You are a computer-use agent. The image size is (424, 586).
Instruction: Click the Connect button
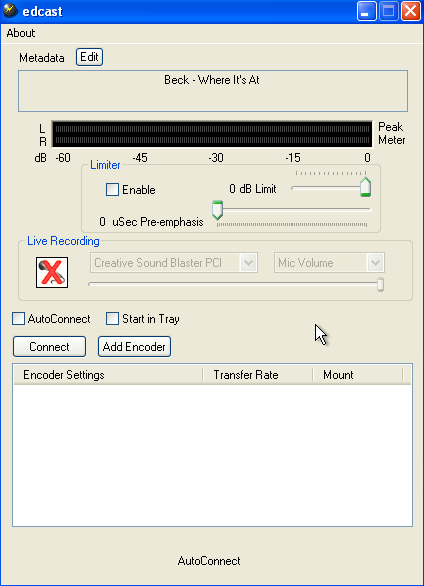pyautogui.click(x=49, y=347)
